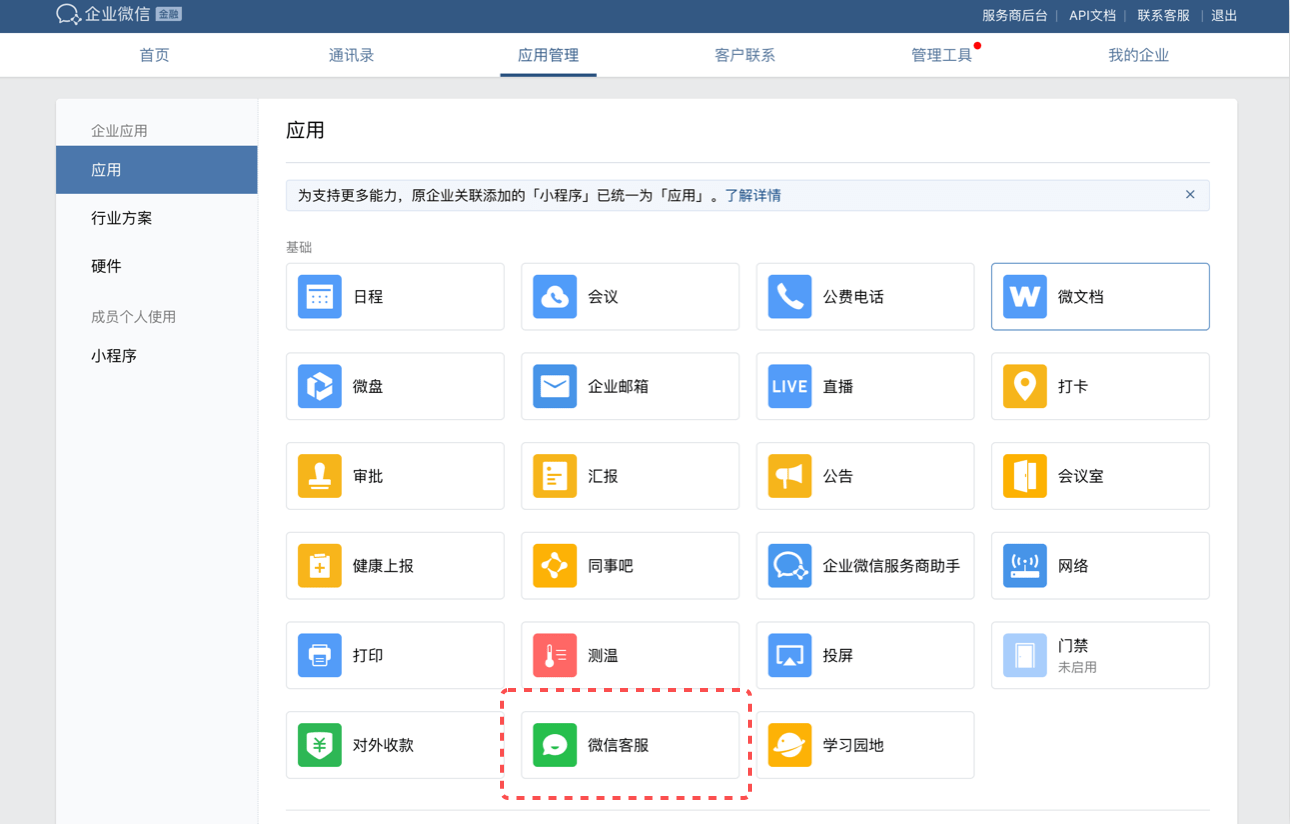Open the 微文档 W icon

pos(1024,297)
